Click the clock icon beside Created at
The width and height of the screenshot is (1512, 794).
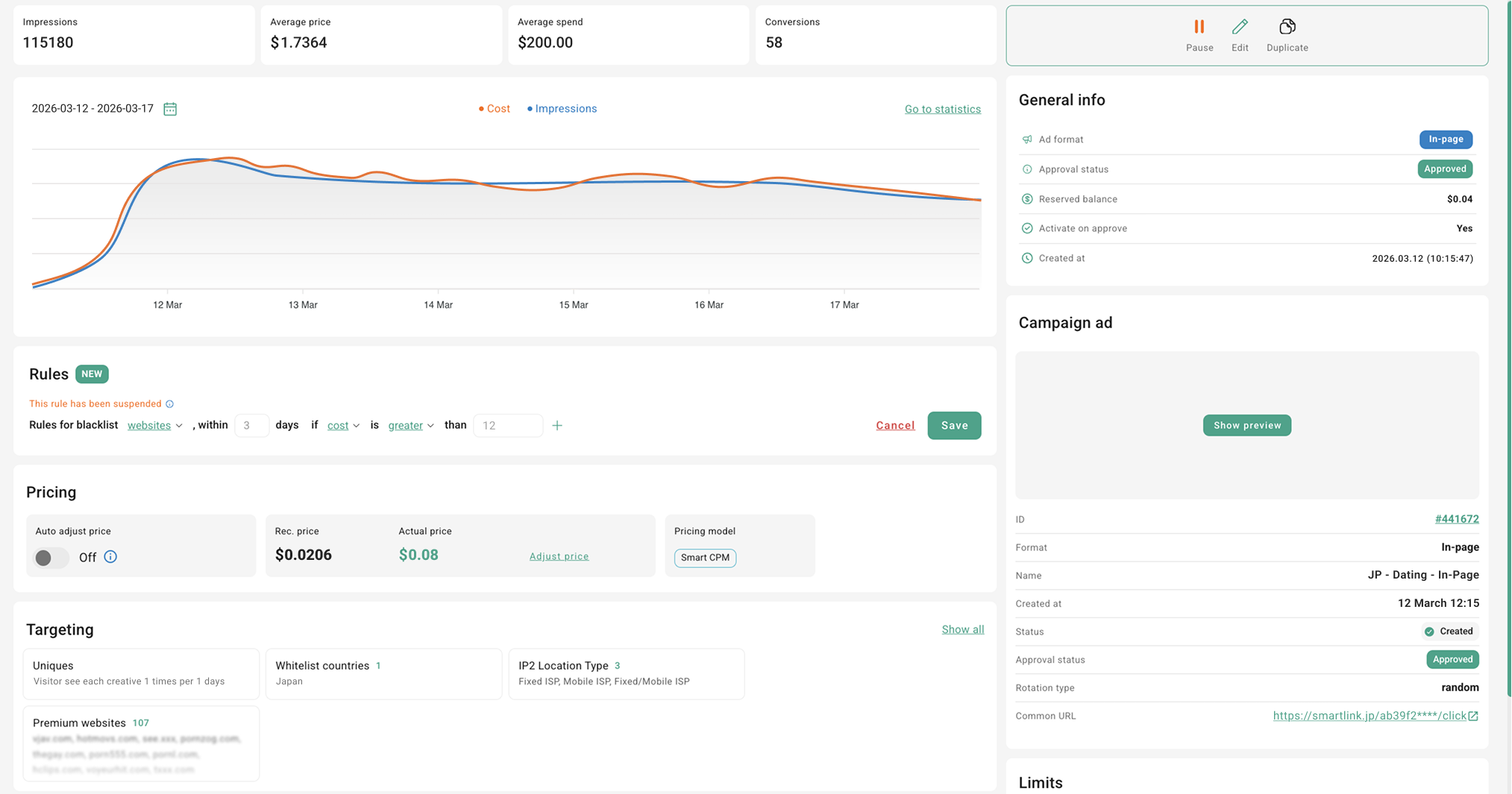tap(1027, 258)
